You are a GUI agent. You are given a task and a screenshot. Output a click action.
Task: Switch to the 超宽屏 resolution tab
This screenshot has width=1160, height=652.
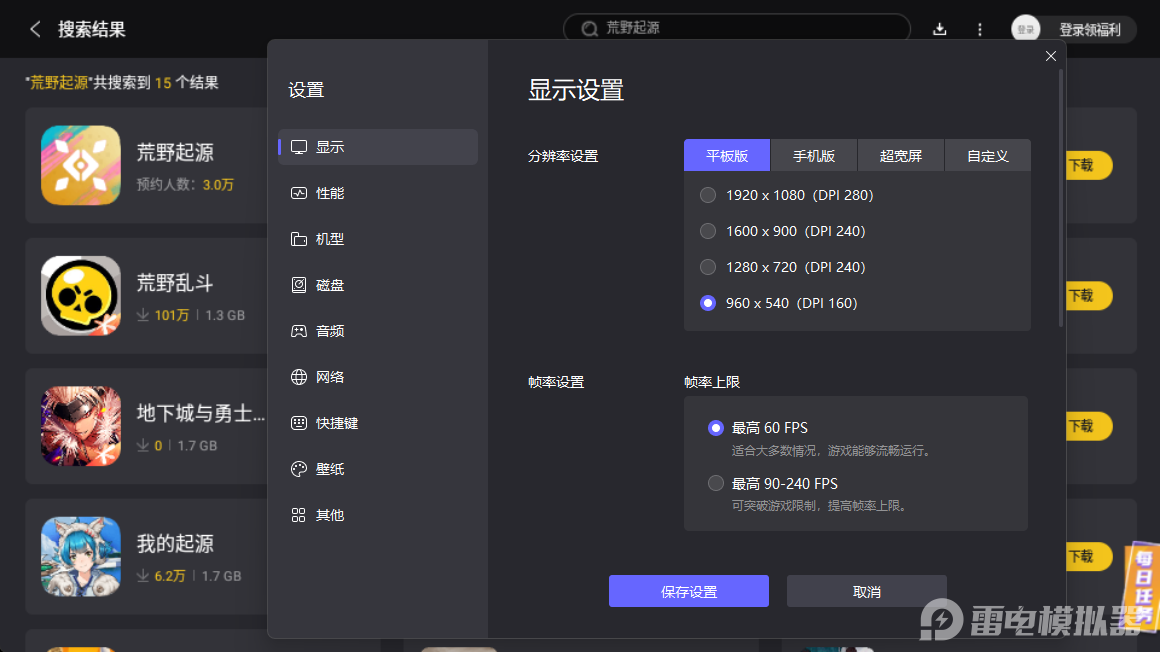(x=900, y=155)
